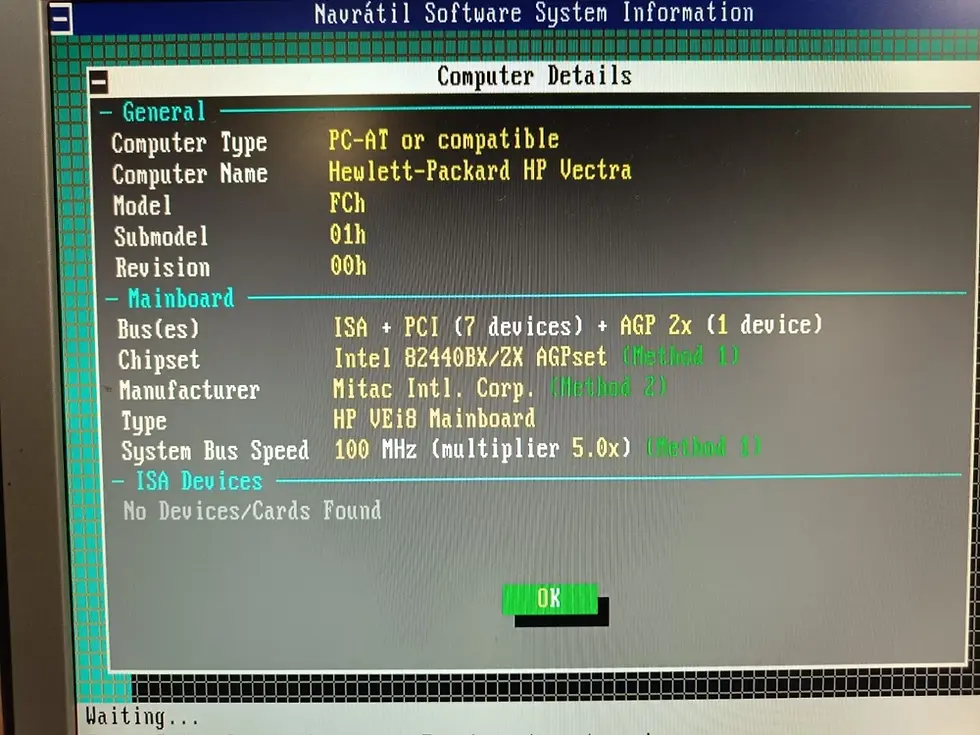980x735 pixels.
Task: Click the OK button
Action: (x=550, y=599)
